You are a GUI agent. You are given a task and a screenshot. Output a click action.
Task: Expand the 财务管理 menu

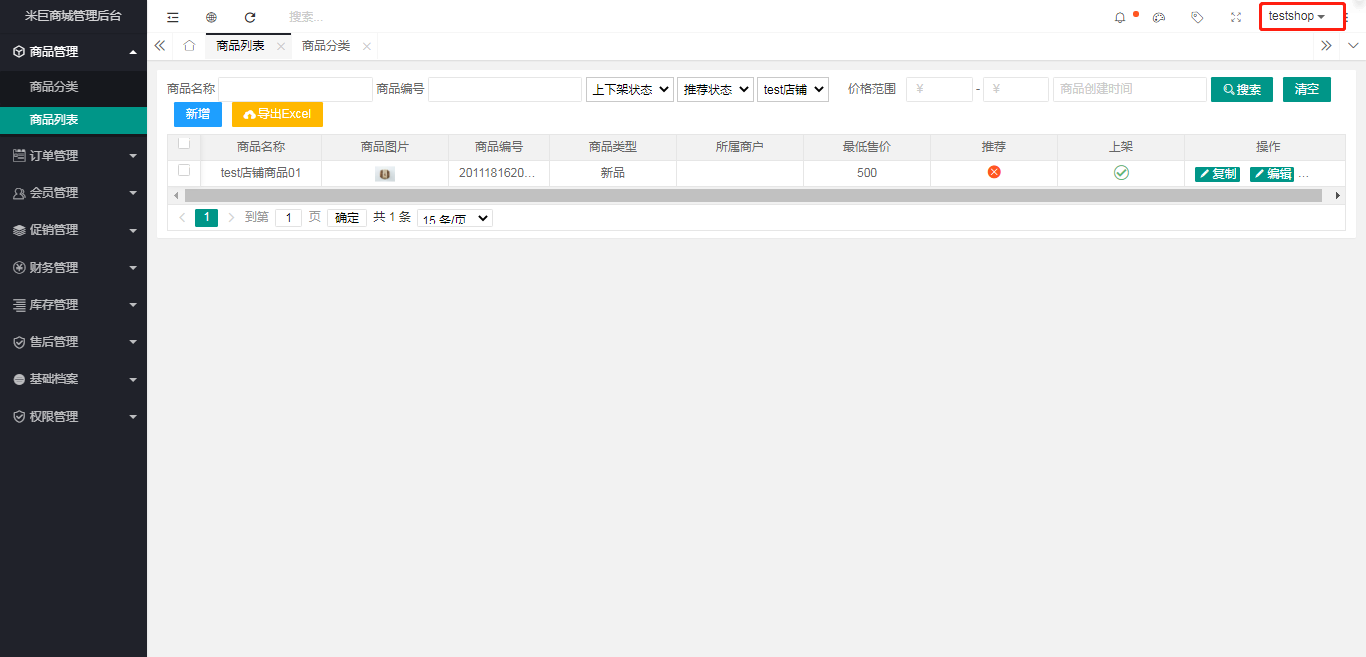(x=73, y=268)
